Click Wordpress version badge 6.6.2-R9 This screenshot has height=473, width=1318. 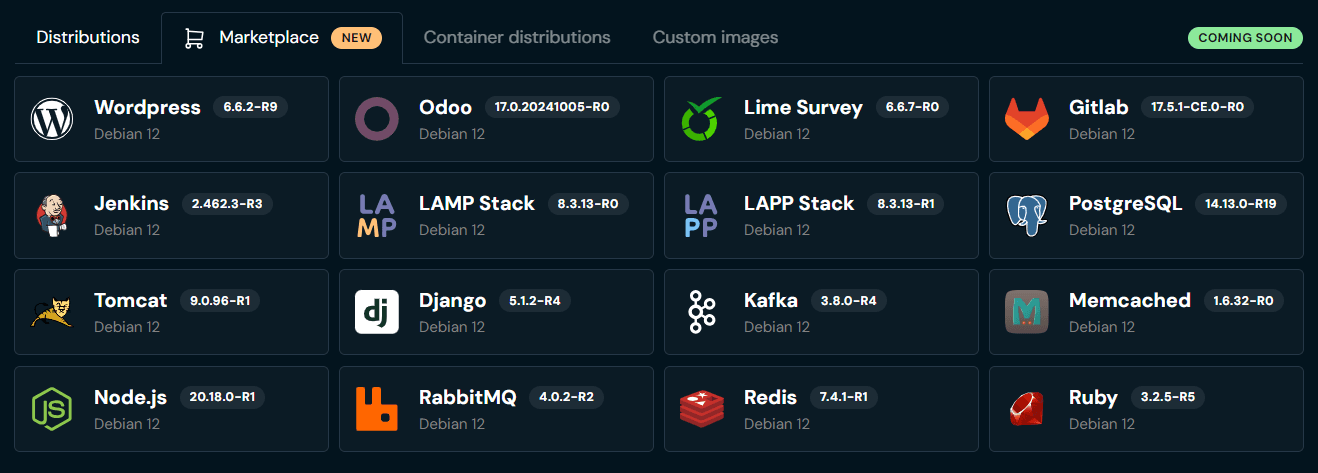250,107
